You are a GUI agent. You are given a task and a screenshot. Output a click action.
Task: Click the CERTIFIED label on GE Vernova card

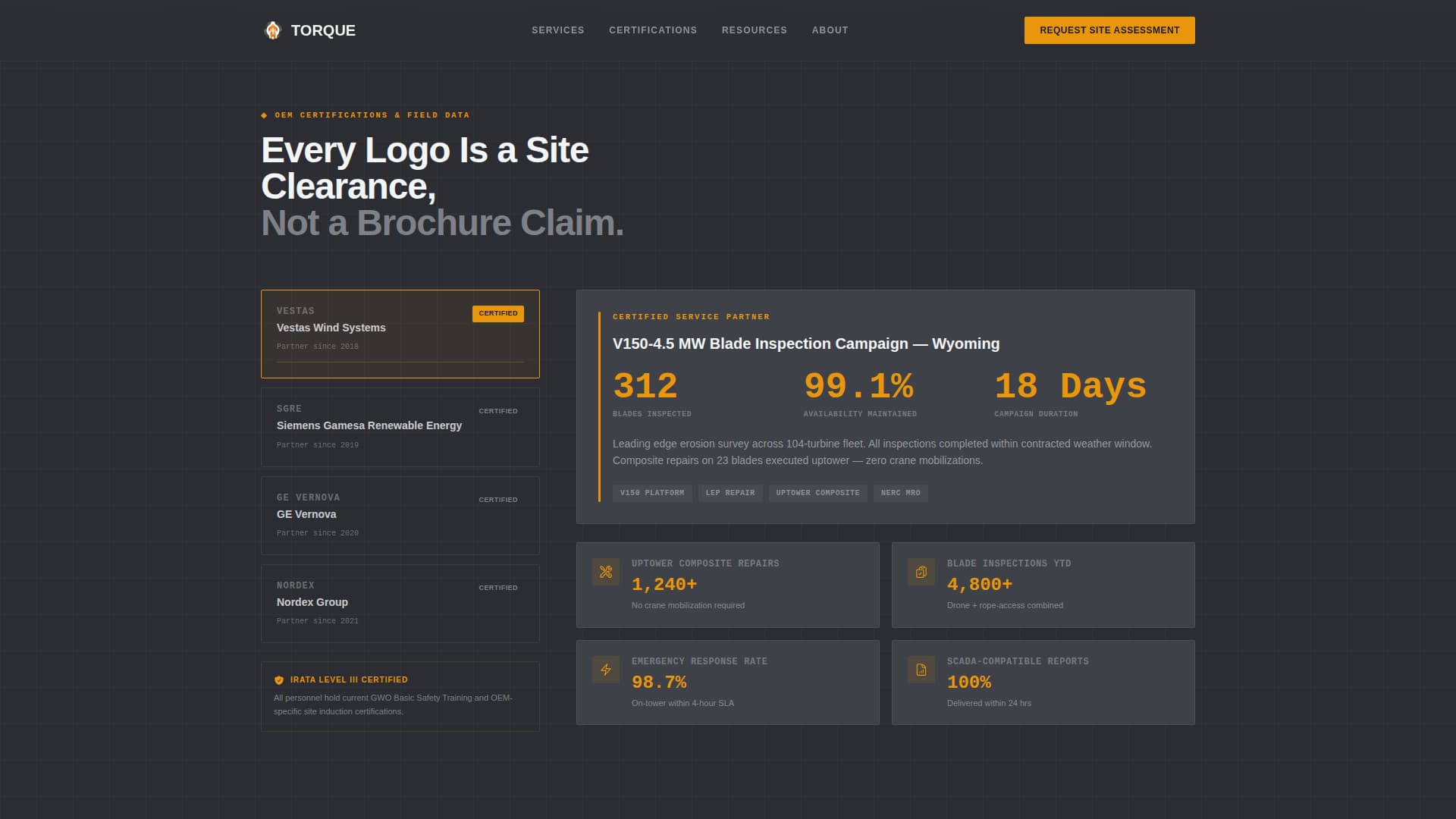tap(498, 500)
